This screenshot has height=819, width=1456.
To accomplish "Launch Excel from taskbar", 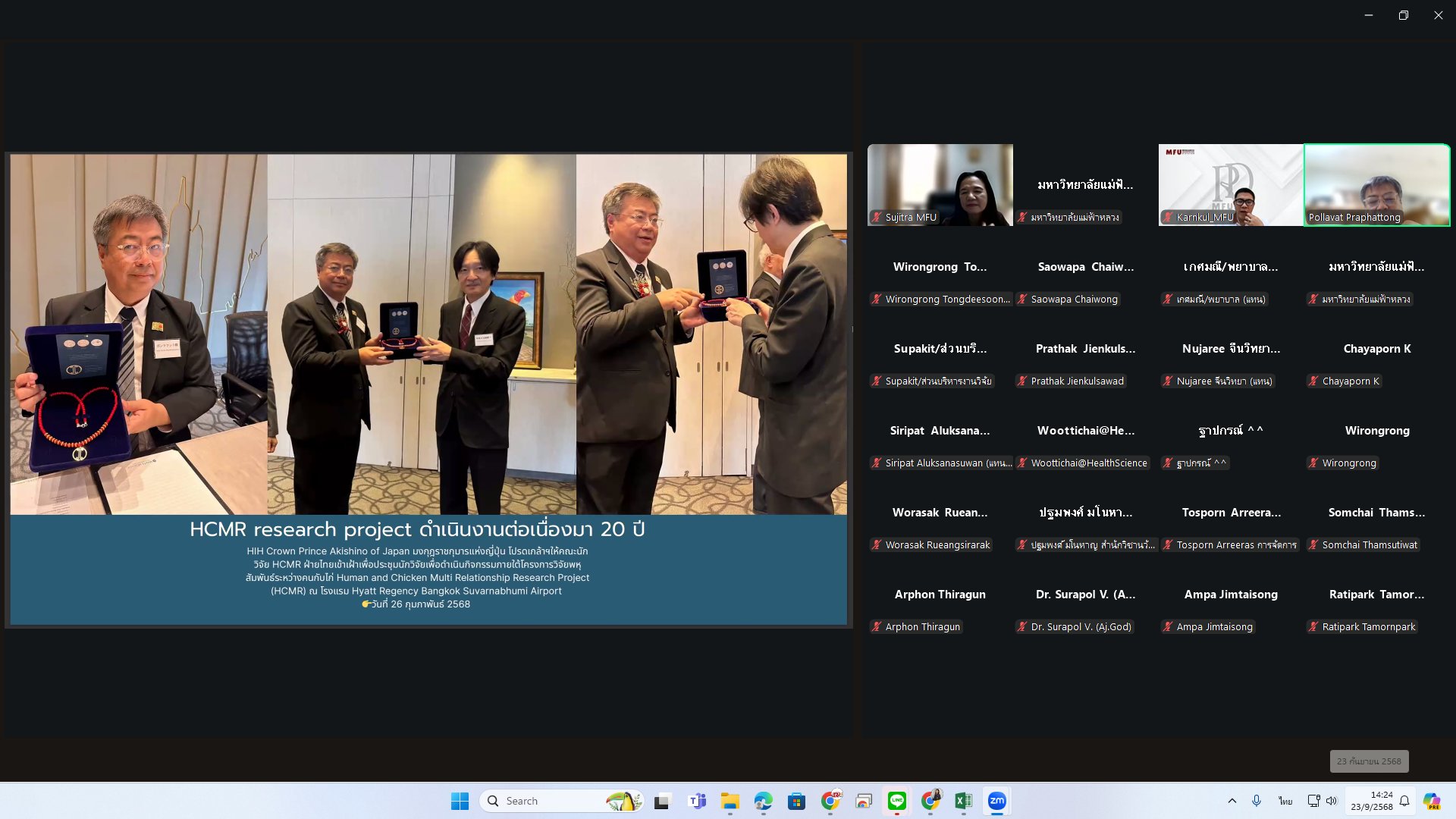I will tap(963, 801).
